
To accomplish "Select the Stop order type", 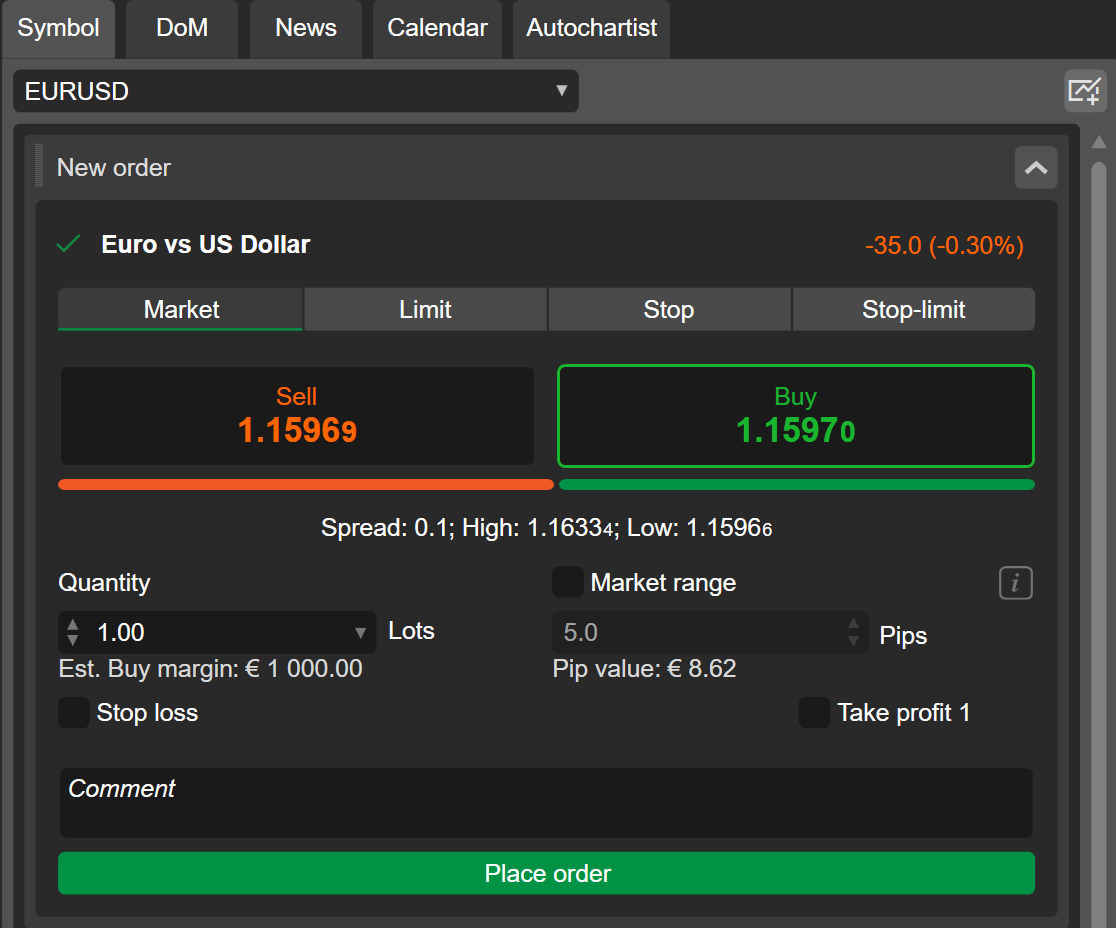I will tap(669, 310).
